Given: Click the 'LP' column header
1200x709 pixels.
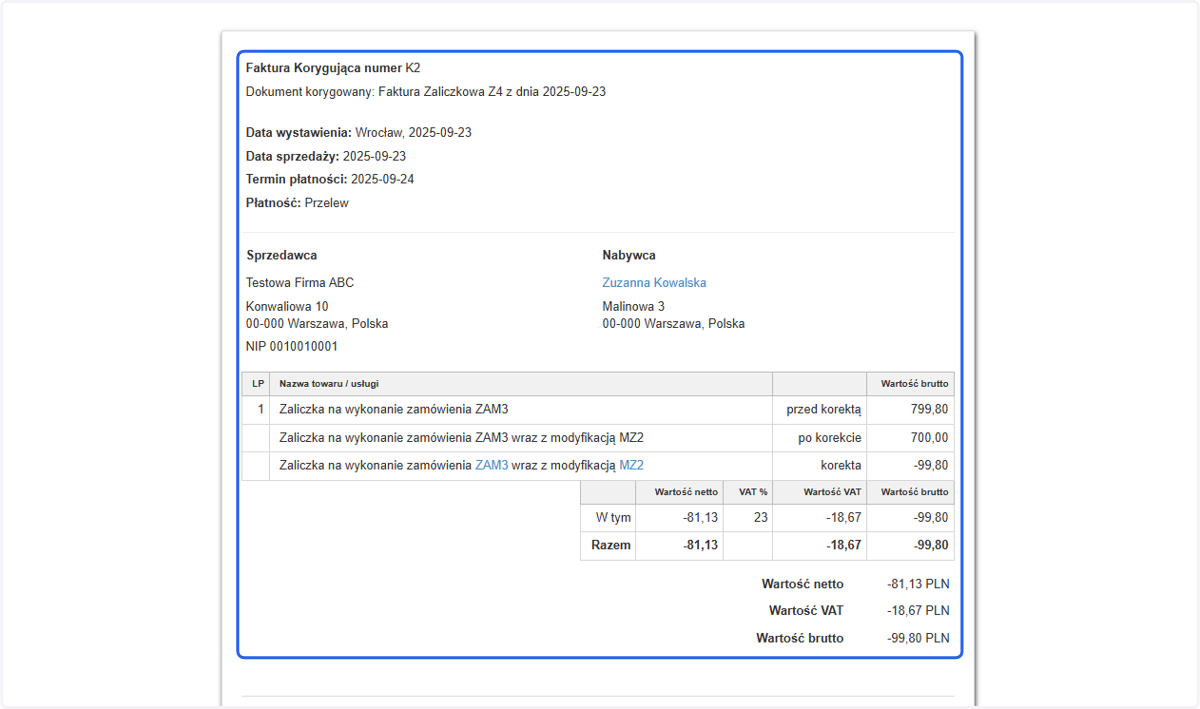Looking at the screenshot, I should tap(258, 384).
